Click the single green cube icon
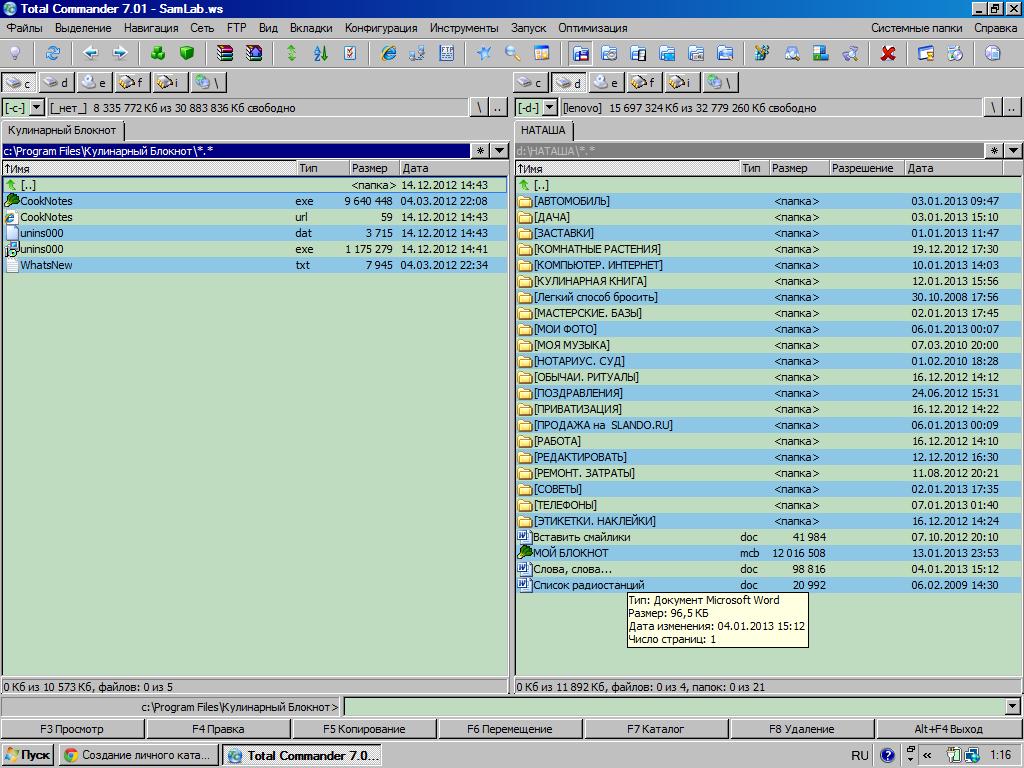The image size is (1024, 768). pyautogui.click(x=187, y=54)
